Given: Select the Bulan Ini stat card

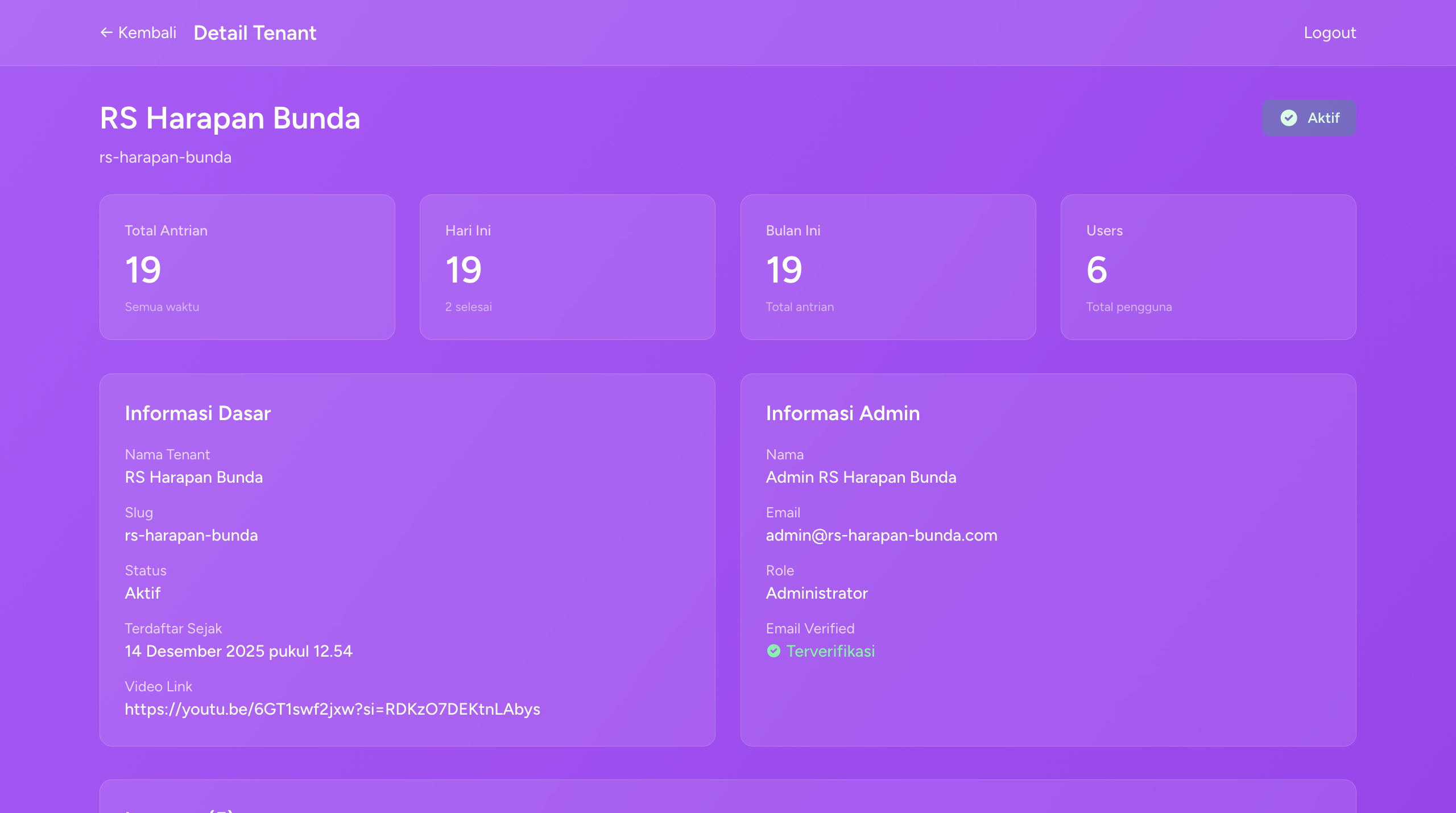Looking at the screenshot, I should (888, 267).
